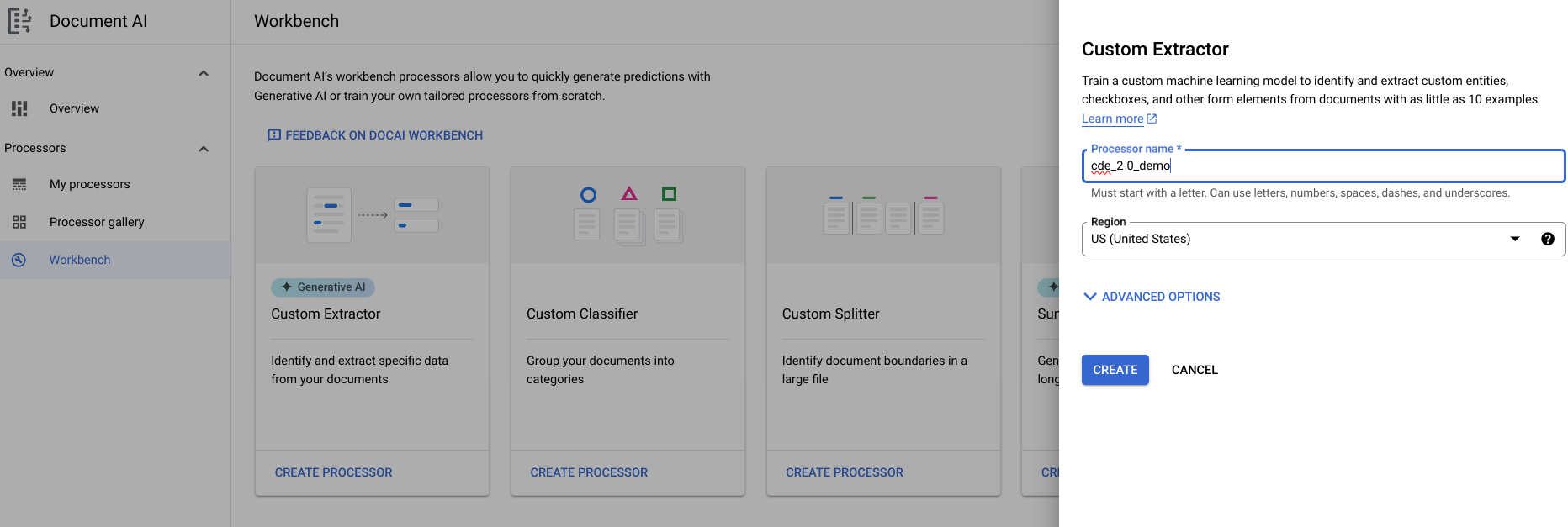This screenshot has height=527, width=1568.
Task: Focus the Processor name text field
Action: pos(1321,166)
